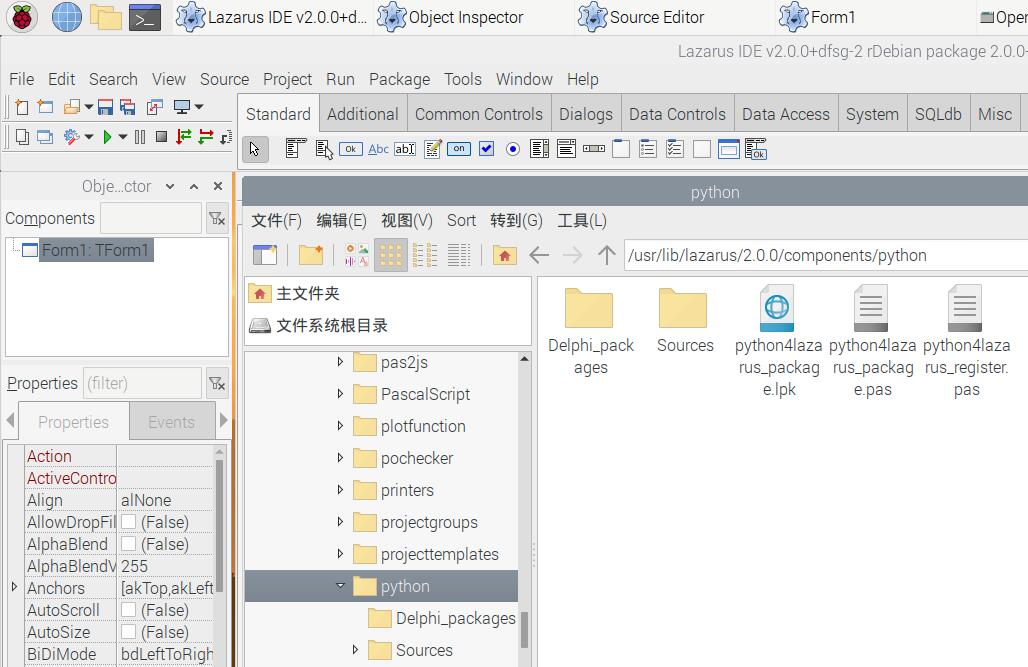Viewport: 1028px width, 667px height.
Task: Switch file manager to icon view
Action: pos(391,254)
